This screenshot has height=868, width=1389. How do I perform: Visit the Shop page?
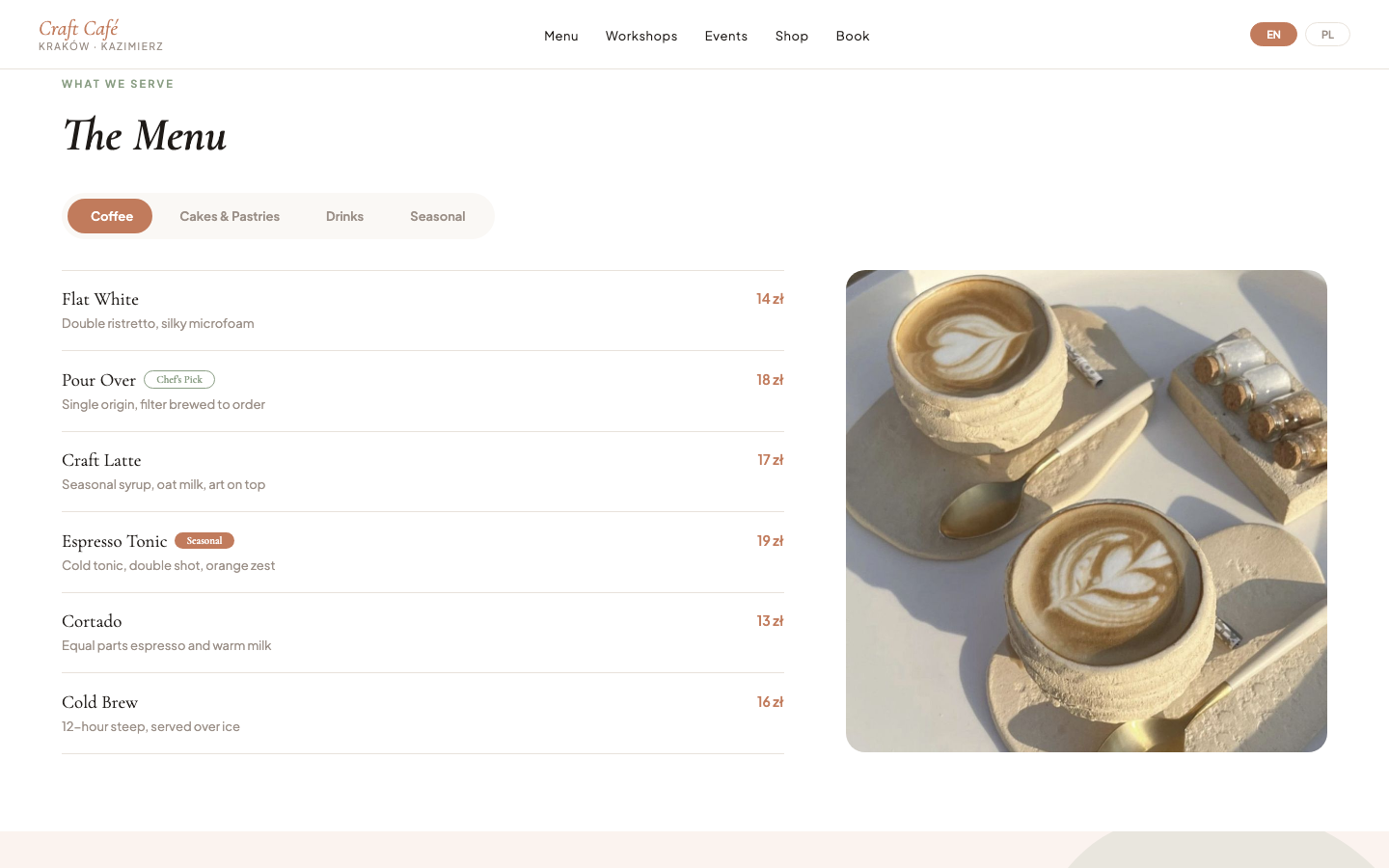point(791,36)
